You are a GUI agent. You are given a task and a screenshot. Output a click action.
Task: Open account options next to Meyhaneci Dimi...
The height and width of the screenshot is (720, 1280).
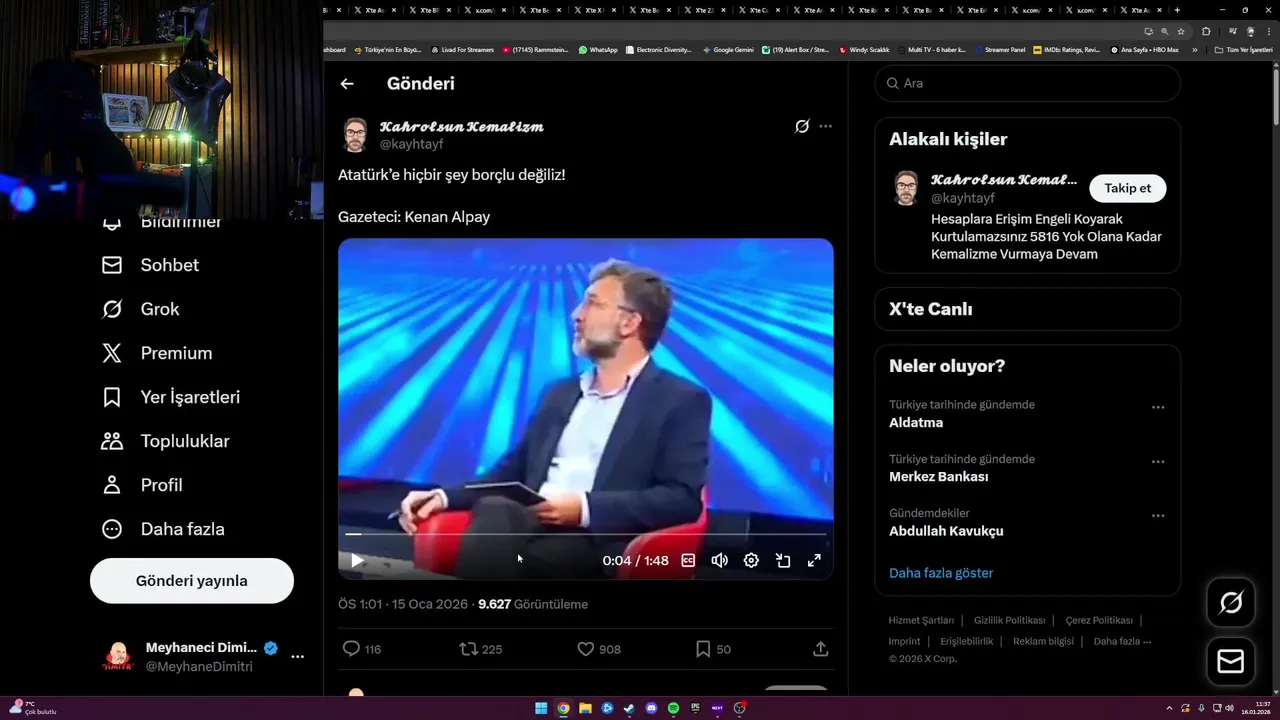tap(297, 657)
